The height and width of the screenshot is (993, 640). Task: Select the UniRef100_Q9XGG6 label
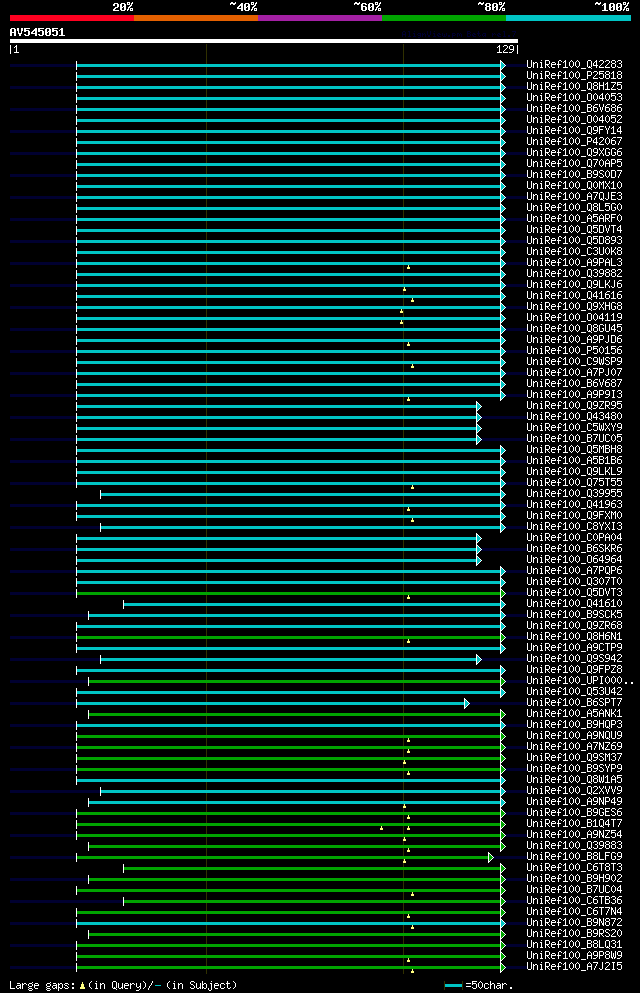pyautogui.click(x=574, y=153)
